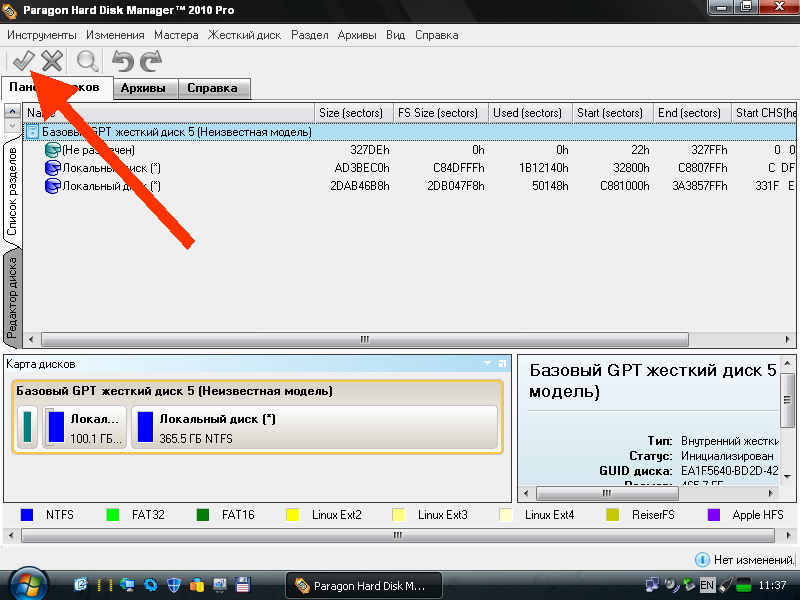
Task: Open the Инструменты menu
Action: 41,35
